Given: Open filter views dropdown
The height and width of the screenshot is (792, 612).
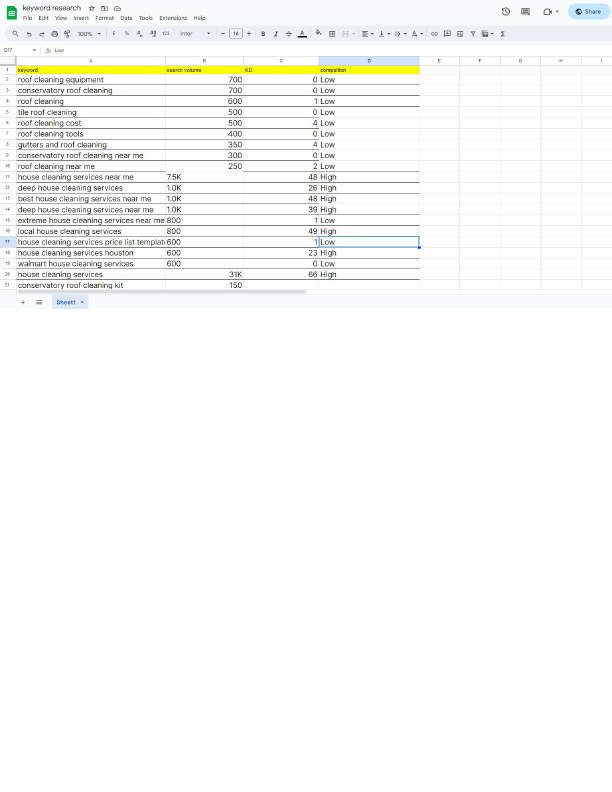Looking at the screenshot, I should tap(487, 34).
